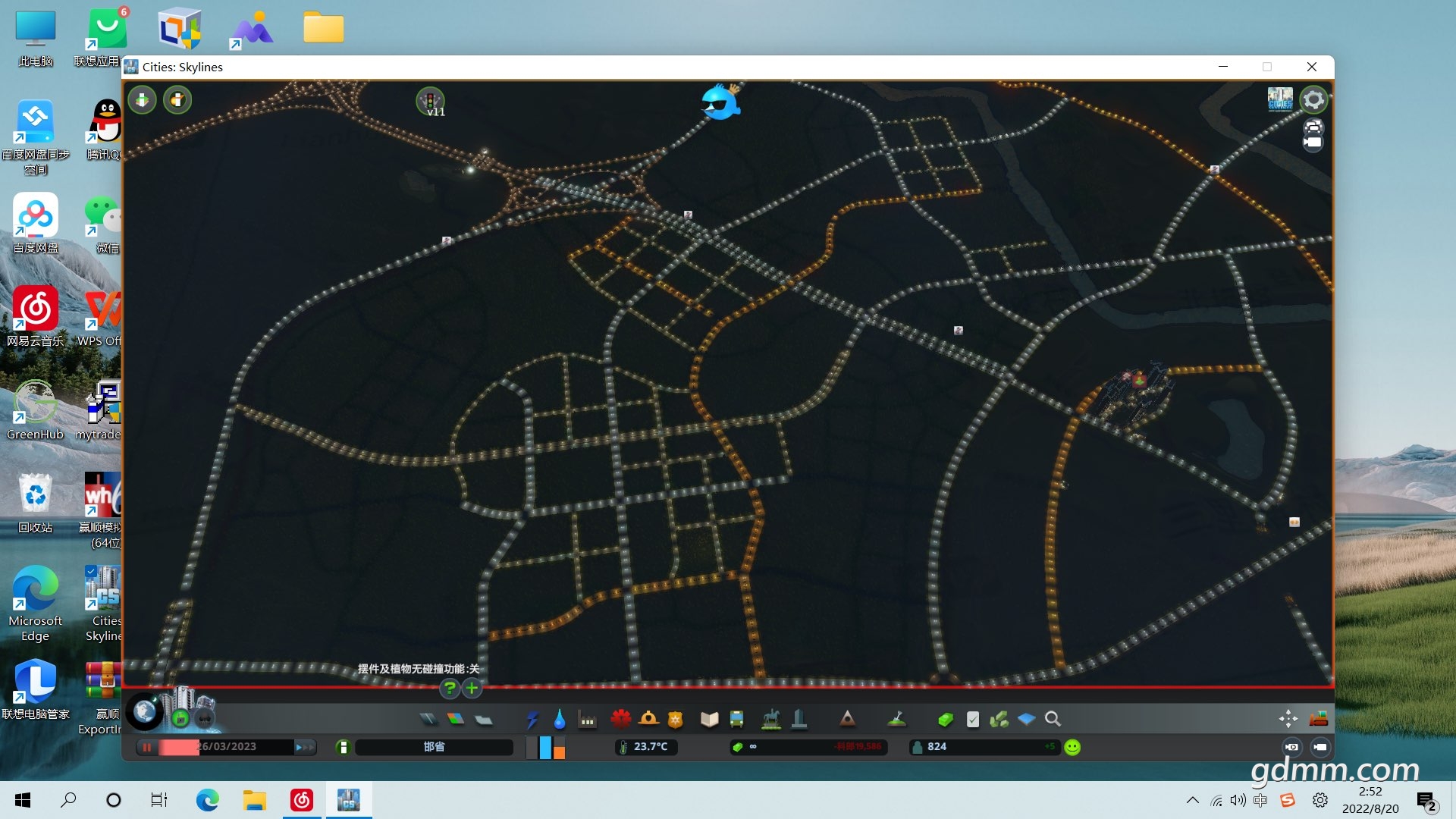Open the Electricity menu

(x=532, y=719)
